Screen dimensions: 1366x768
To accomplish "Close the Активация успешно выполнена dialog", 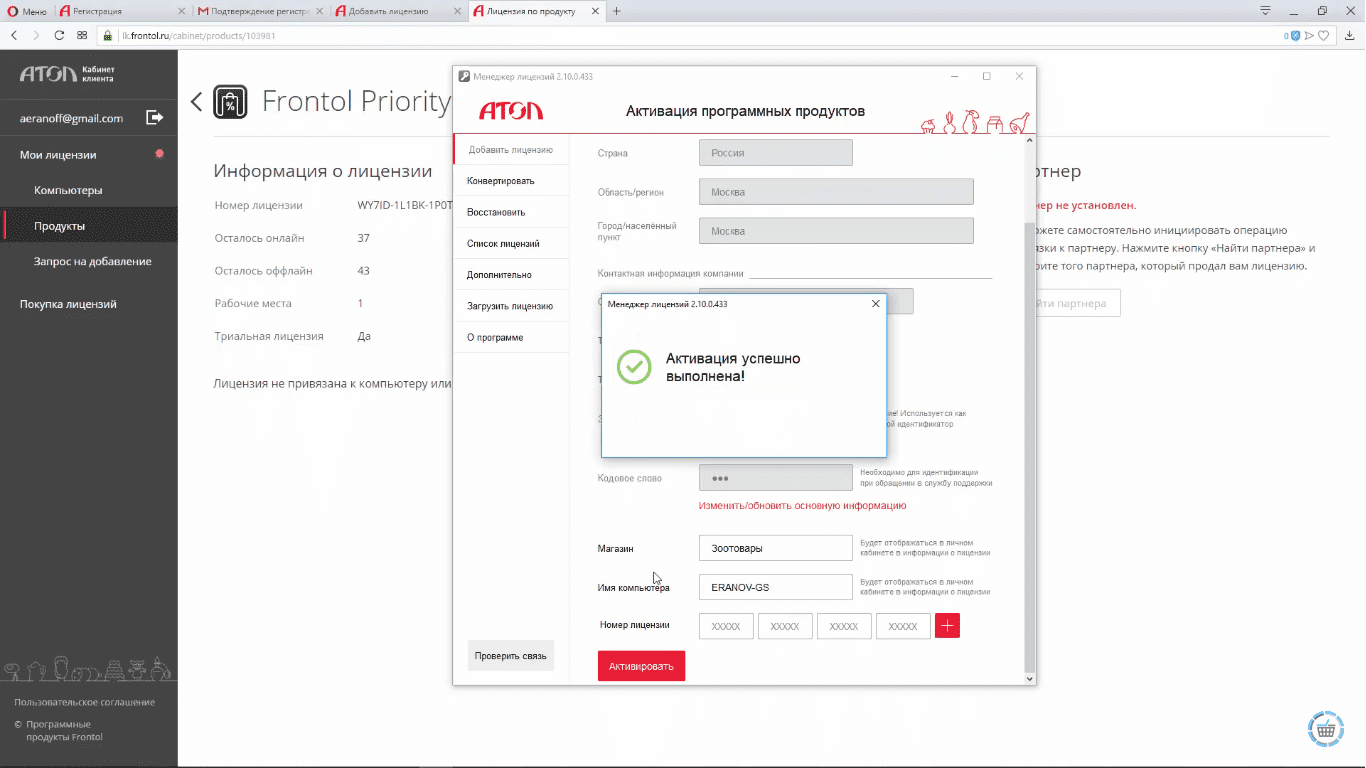I will (876, 304).
